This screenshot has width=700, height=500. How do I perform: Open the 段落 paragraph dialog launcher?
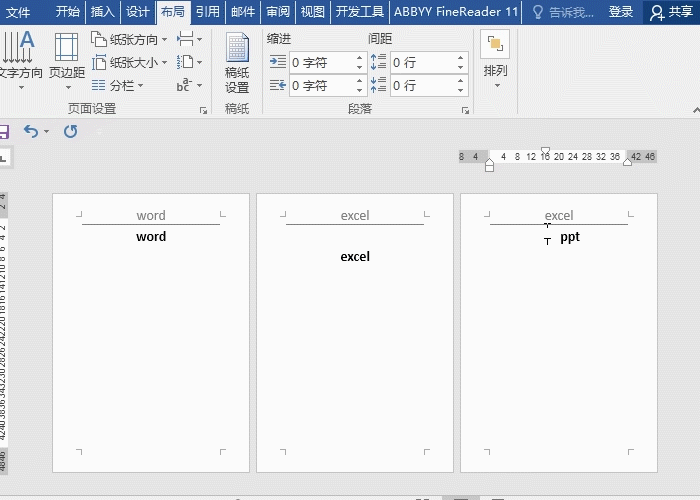coord(465,109)
